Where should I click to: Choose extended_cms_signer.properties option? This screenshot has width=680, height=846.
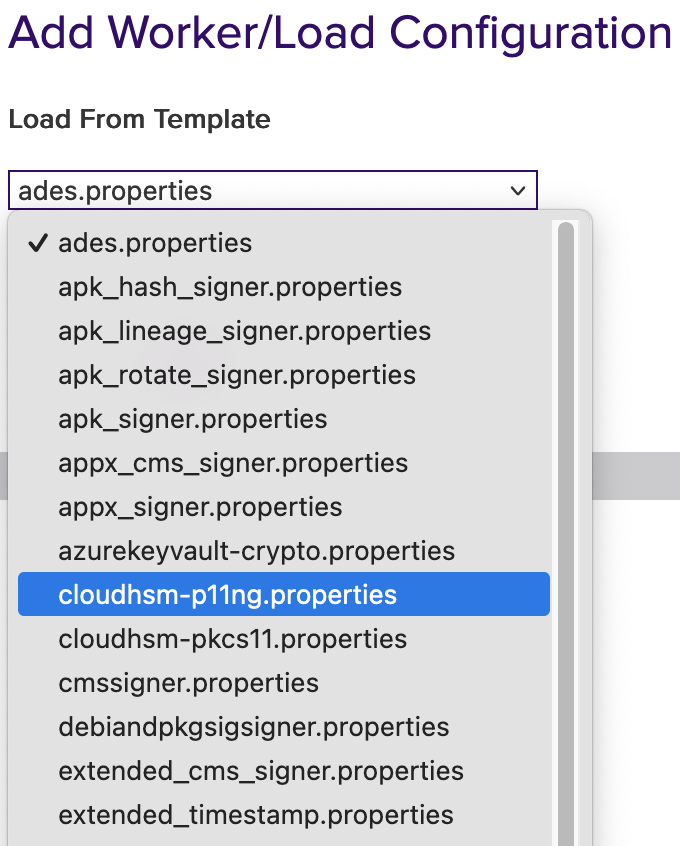click(x=261, y=771)
